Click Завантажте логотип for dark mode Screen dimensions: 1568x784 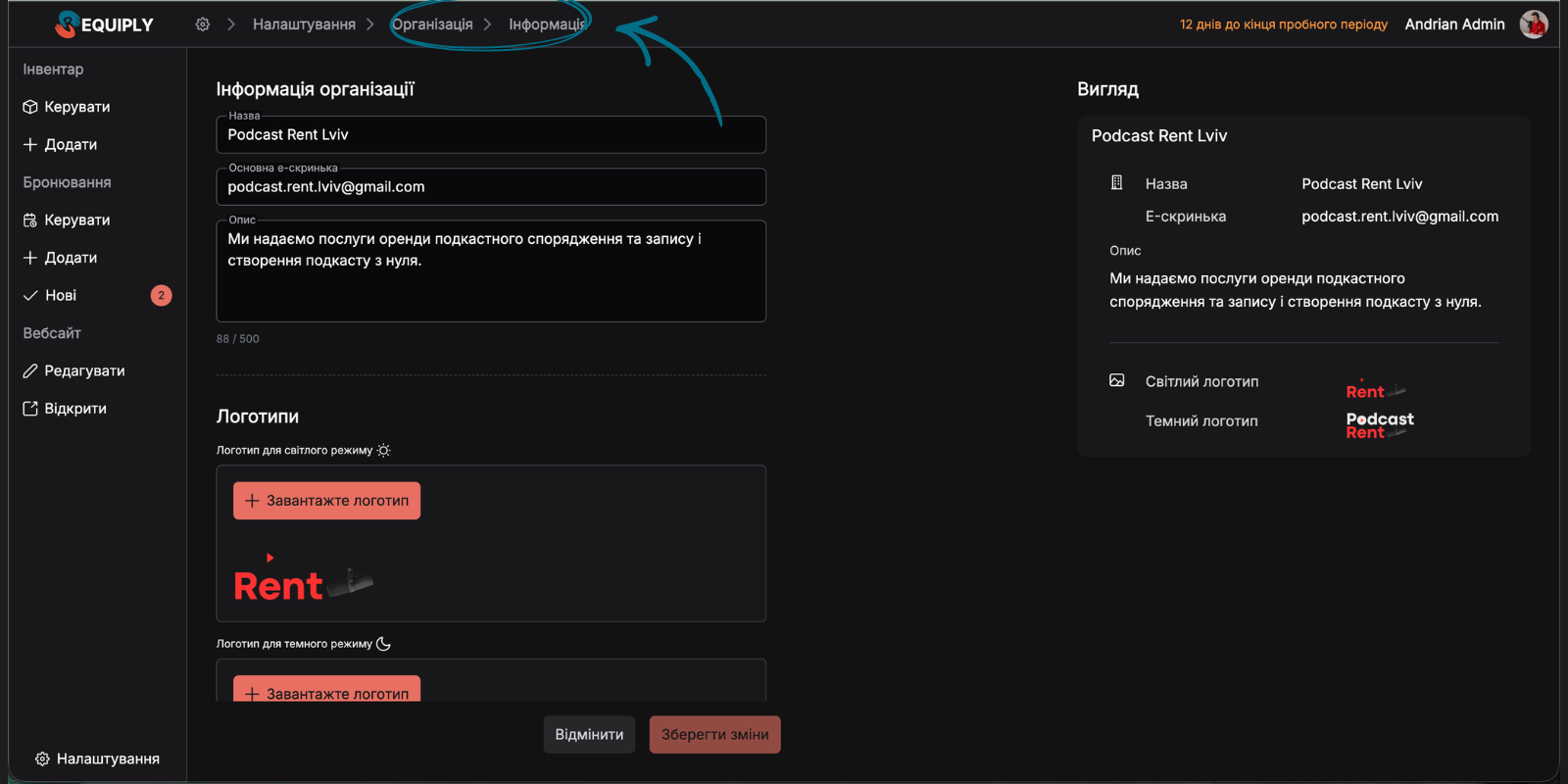tap(326, 689)
